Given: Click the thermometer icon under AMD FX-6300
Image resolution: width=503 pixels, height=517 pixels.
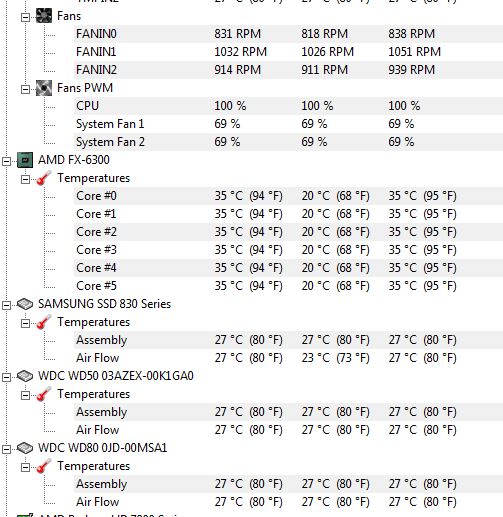Looking at the screenshot, I should click(x=44, y=178).
